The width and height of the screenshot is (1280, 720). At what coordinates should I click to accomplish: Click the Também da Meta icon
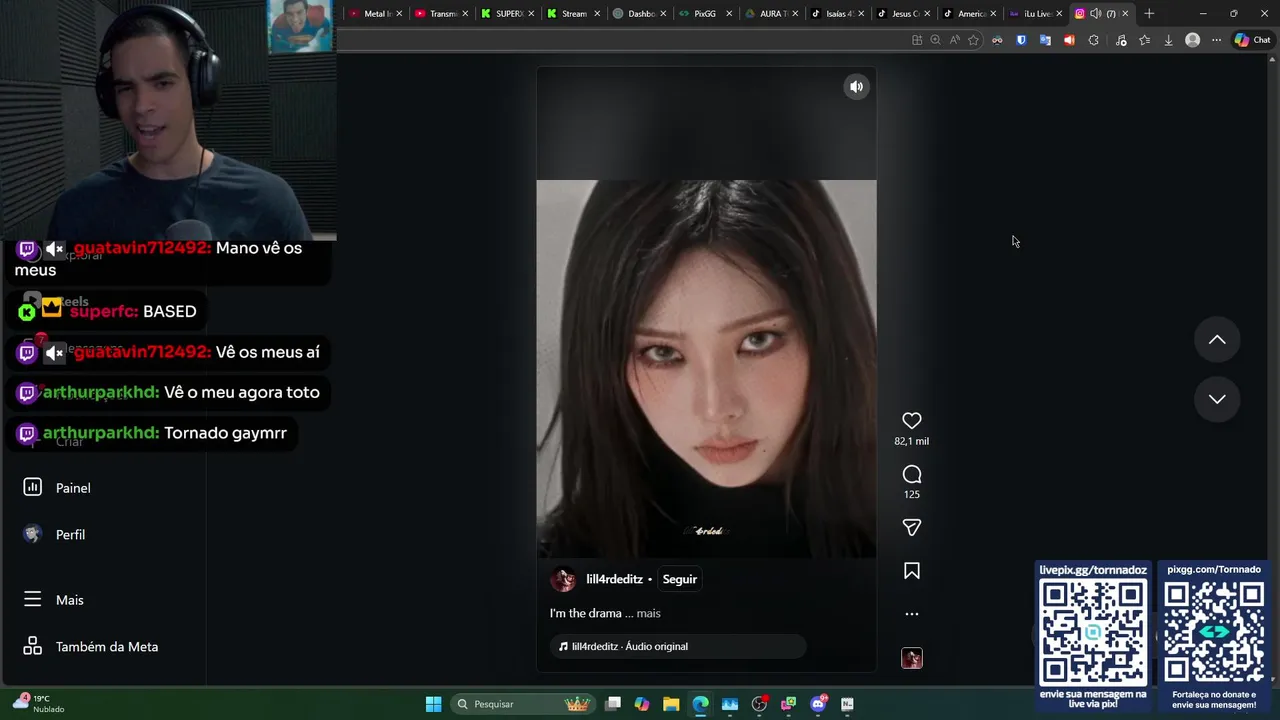[32, 646]
